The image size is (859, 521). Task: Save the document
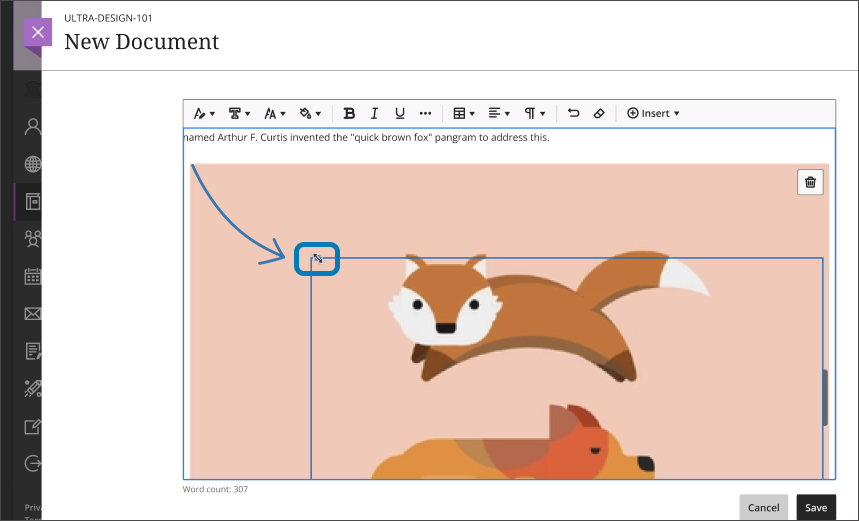tap(816, 507)
